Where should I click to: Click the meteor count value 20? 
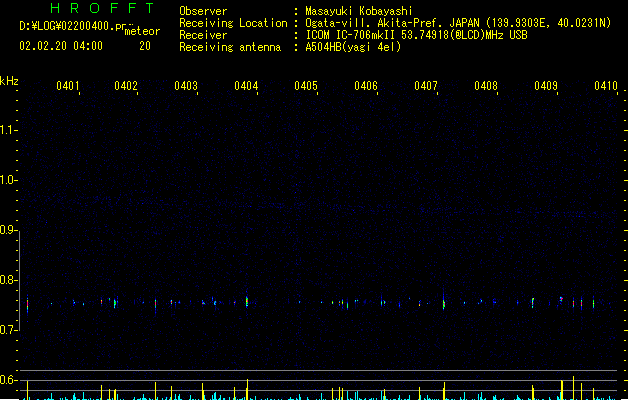click(145, 46)
